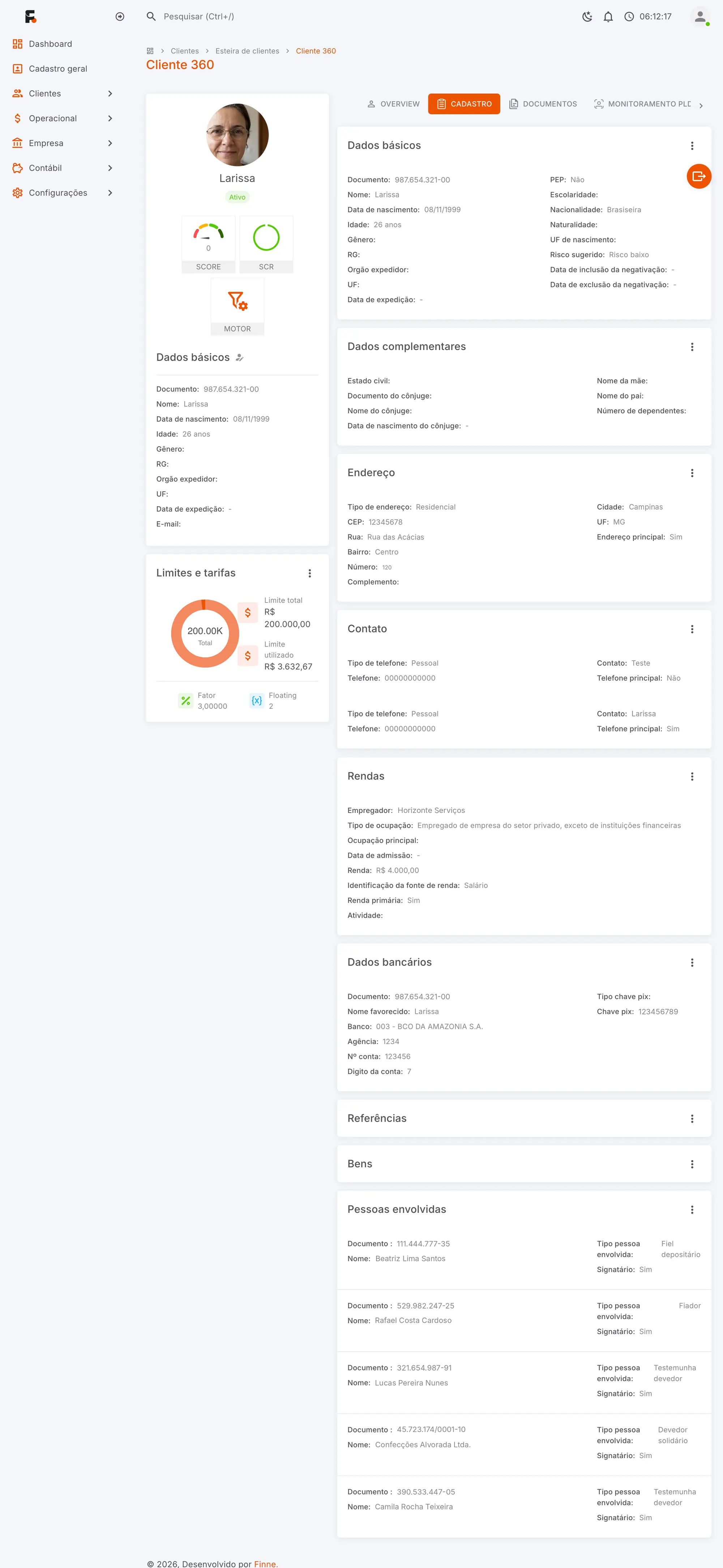Switch to the DOCUMENTOS tab
Screen dimensions: 723x1568
543,104
